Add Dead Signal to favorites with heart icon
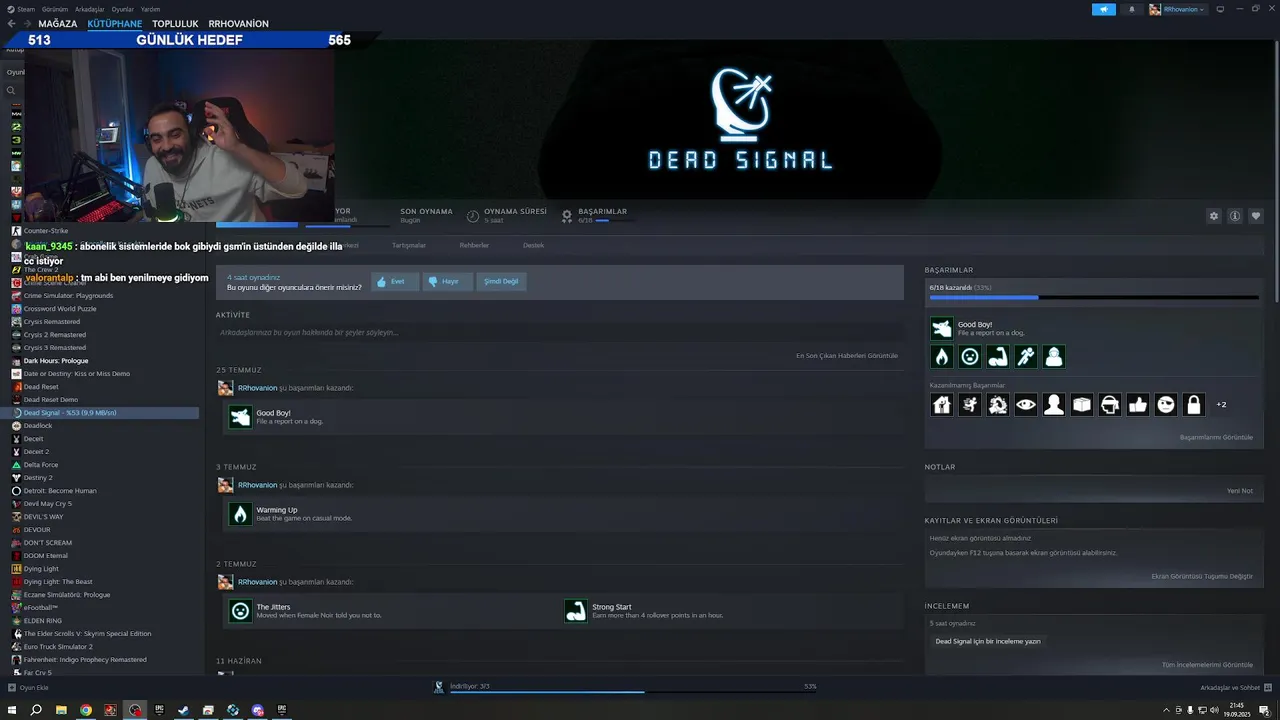Screen dimensions: 1280x720 (x=1256, y=216)
